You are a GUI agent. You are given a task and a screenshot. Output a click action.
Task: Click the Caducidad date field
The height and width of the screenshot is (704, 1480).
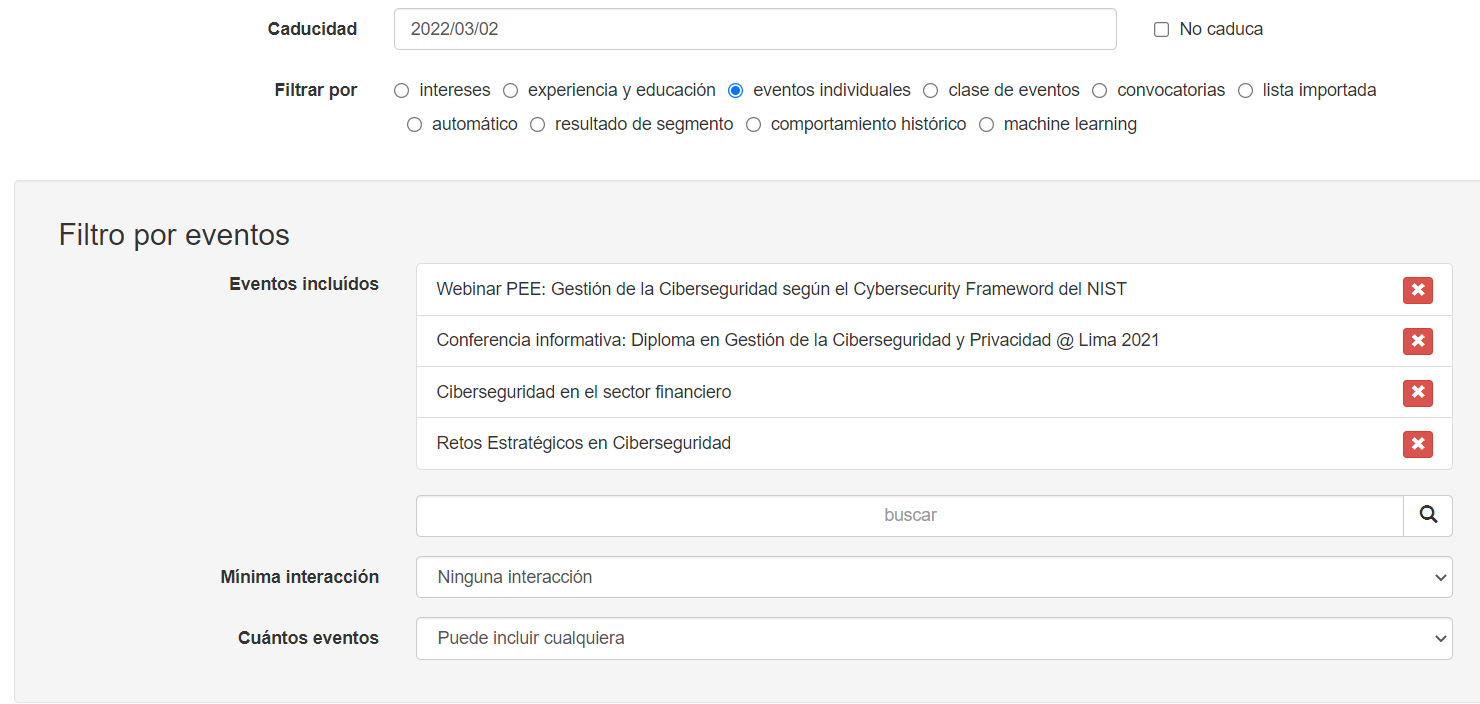pos(755,29)
